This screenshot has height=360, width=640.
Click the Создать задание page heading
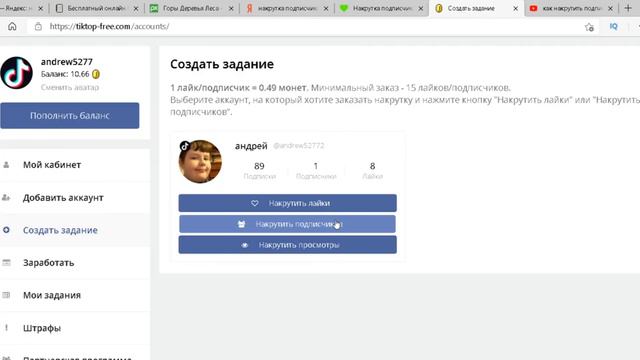coord(222,64)
